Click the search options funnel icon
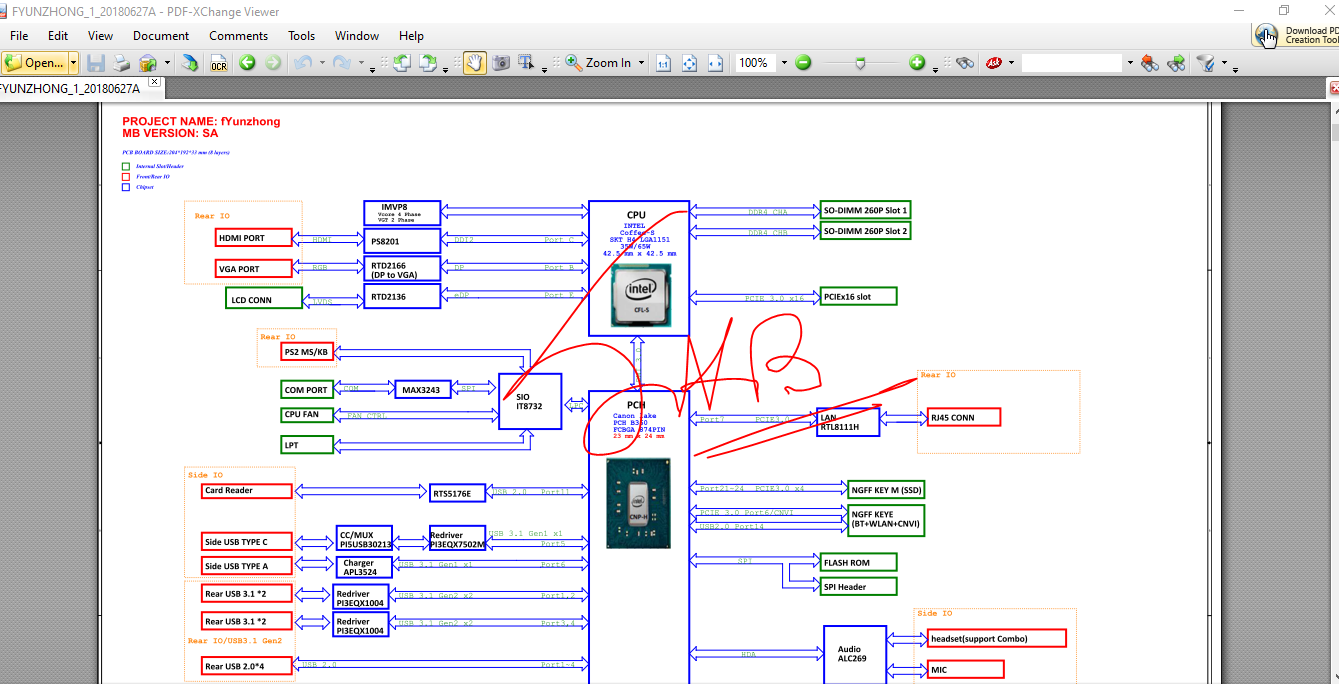 click(x=1206, y=63)
